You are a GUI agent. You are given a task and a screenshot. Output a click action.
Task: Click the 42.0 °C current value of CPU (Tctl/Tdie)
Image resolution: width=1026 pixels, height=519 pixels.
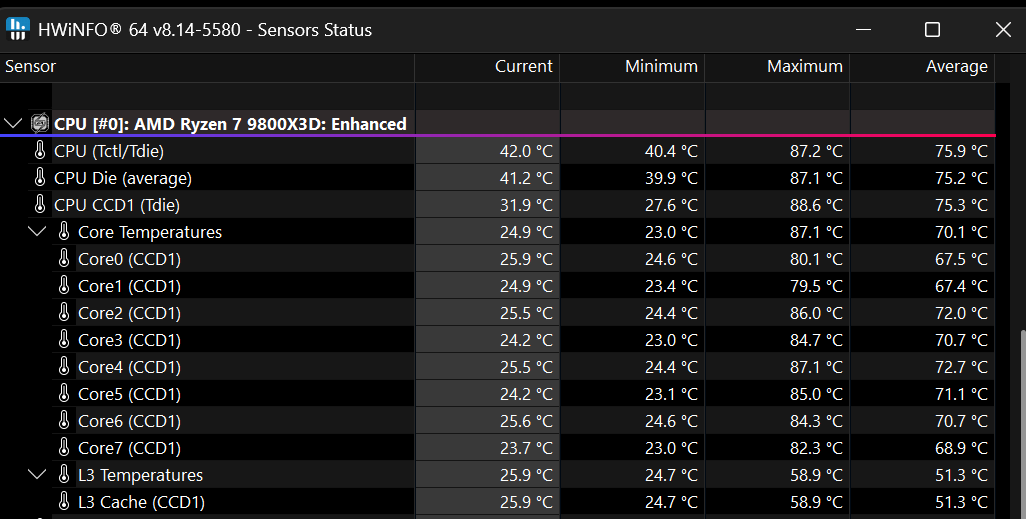[527, 151]
